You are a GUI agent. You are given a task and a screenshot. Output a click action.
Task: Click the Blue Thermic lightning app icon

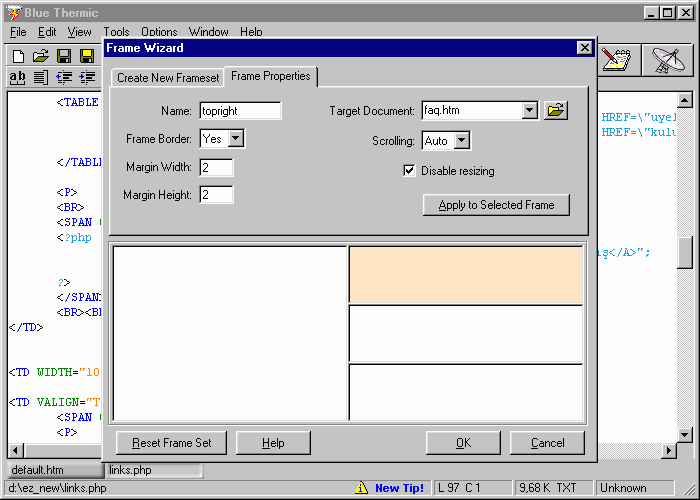coord(13,12)
